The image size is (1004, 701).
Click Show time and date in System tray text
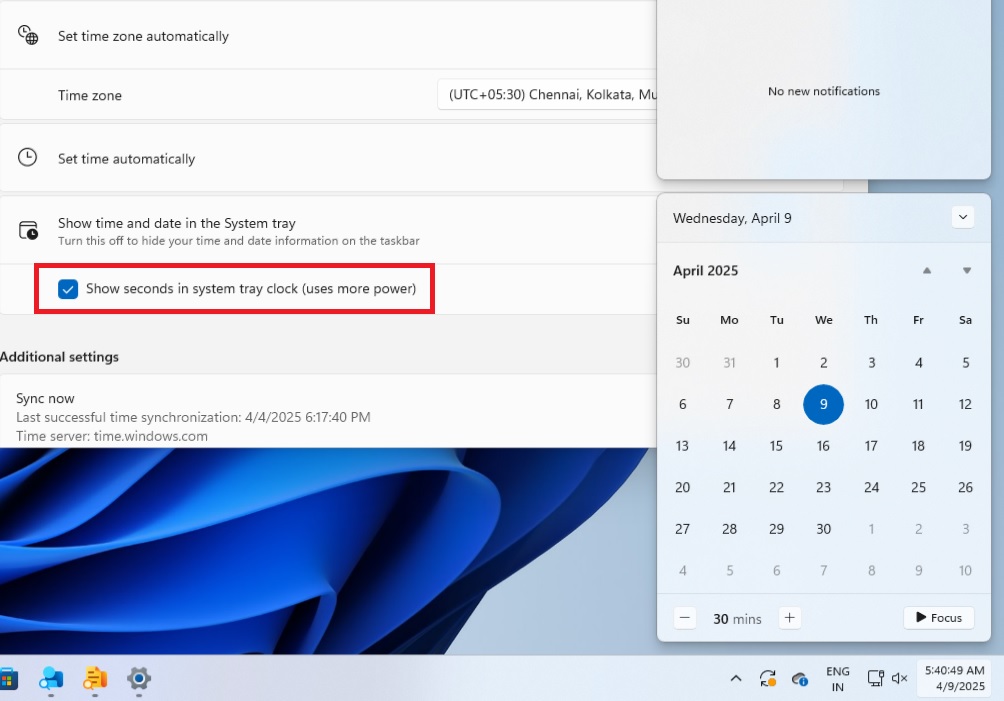[177, 223]
